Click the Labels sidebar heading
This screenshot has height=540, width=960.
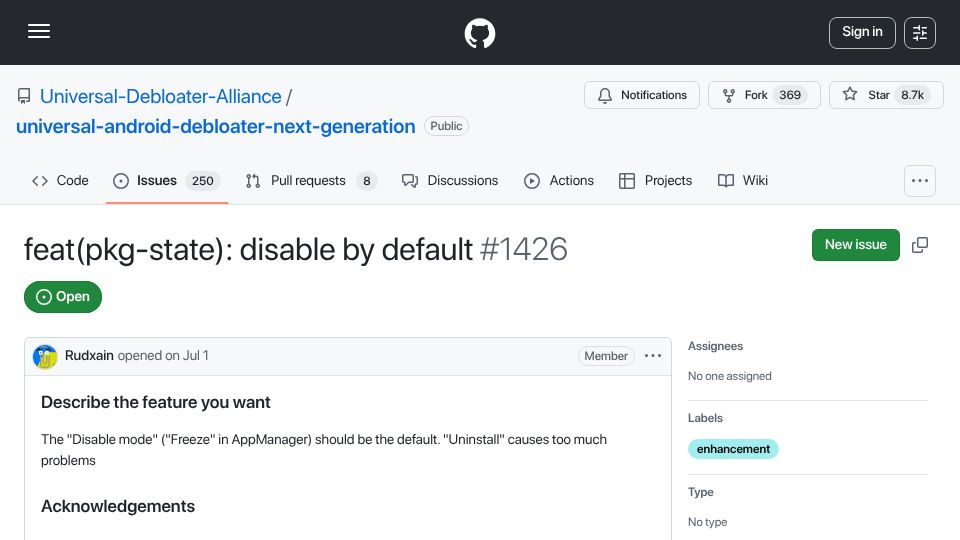(x=705, y=418)
